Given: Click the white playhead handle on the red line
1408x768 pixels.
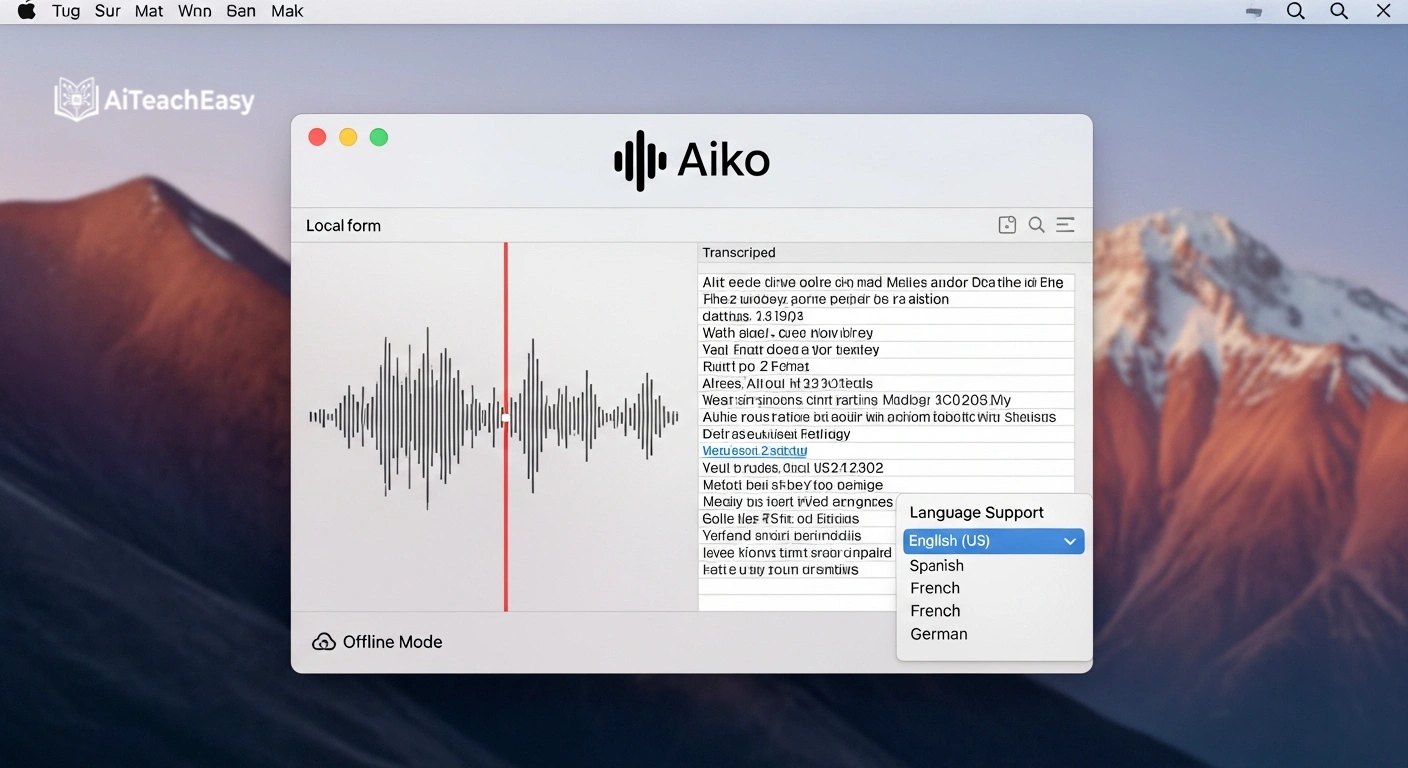Looking at the screenshot, I should (x=506, y=418).
